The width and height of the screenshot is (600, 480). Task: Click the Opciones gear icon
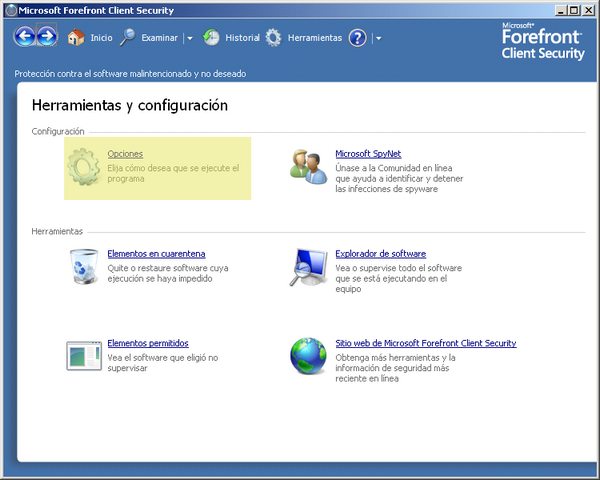(83, 167)
